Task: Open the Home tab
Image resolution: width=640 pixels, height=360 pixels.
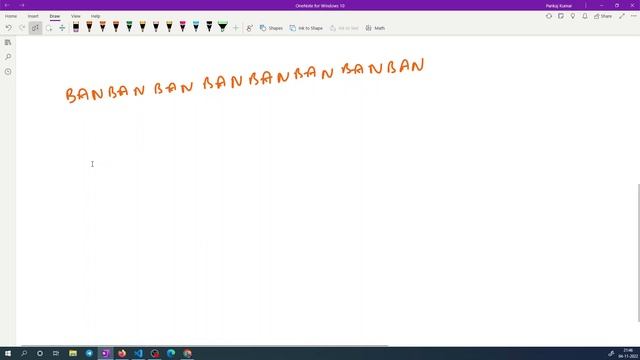Action: point(11,16)
